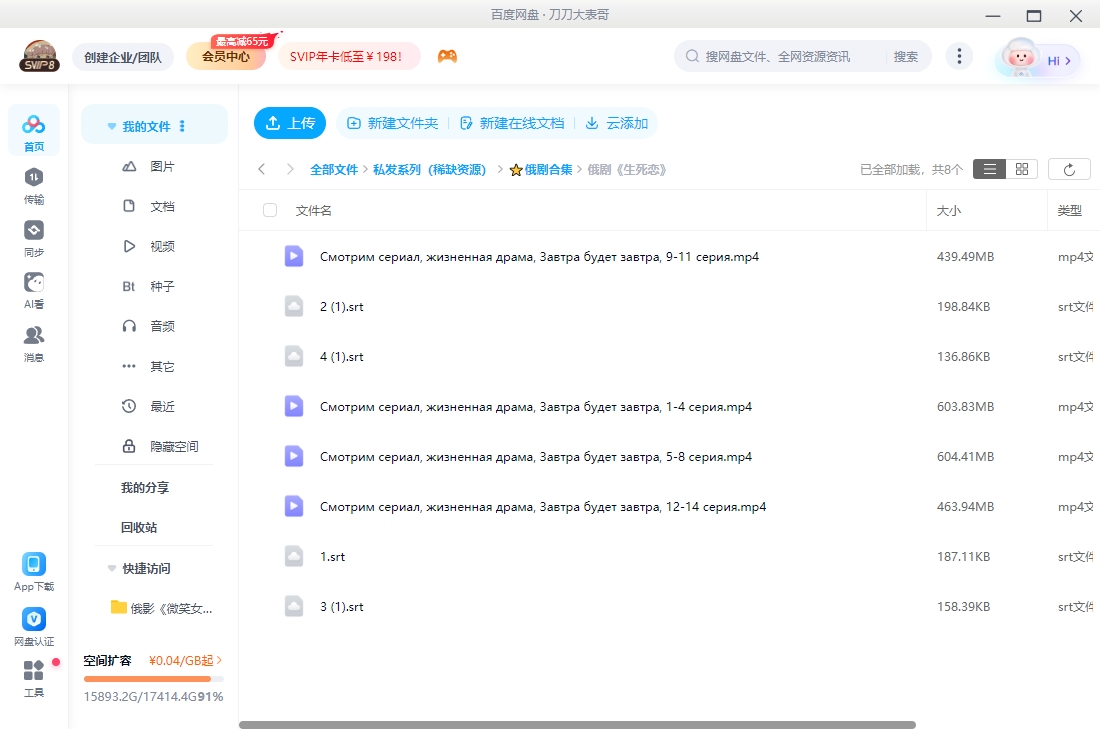
Task: Expand the Hi assistant chevron
Action: tap(1068, 61)
